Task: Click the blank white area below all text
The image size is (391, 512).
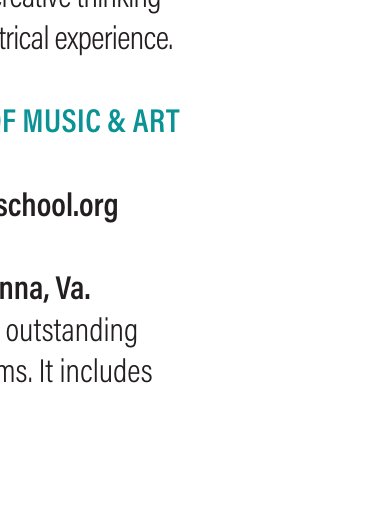Action: click(195, 450)
